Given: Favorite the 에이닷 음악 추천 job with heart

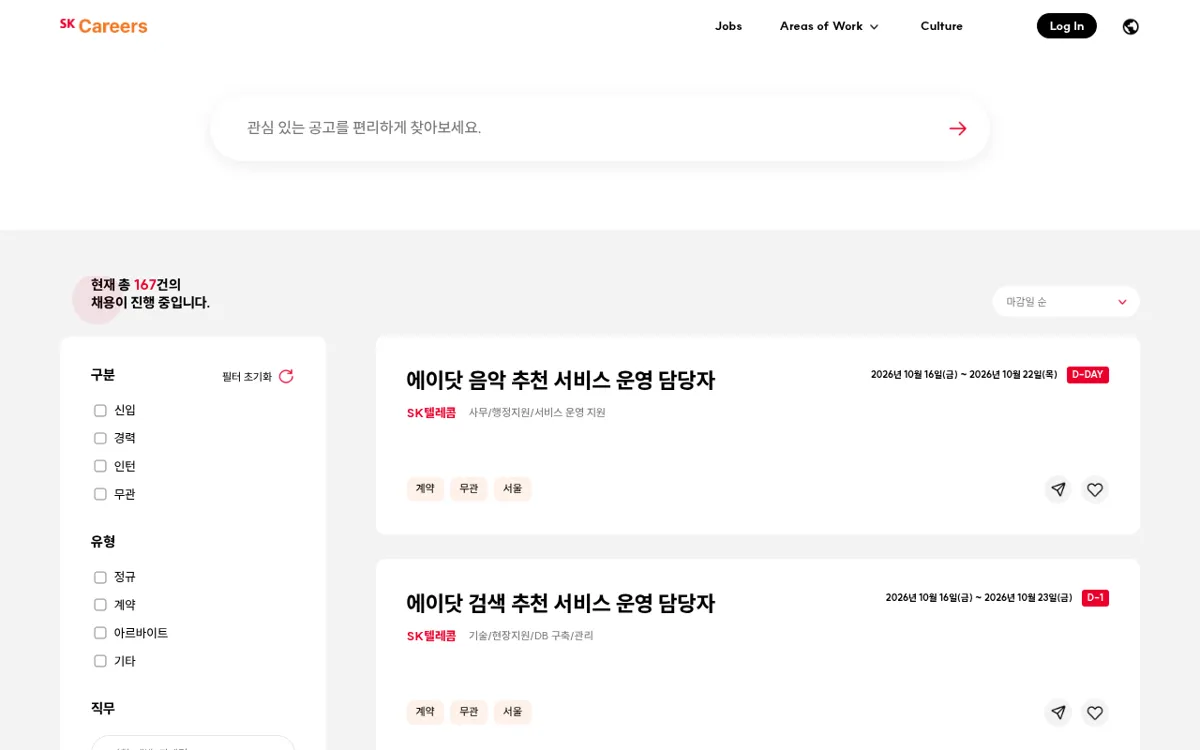Looking at the screenshot, I should point(1095,489).
